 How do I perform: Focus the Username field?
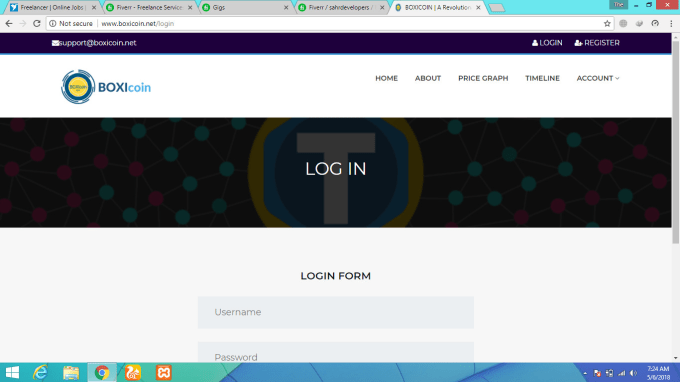(336, 313)
